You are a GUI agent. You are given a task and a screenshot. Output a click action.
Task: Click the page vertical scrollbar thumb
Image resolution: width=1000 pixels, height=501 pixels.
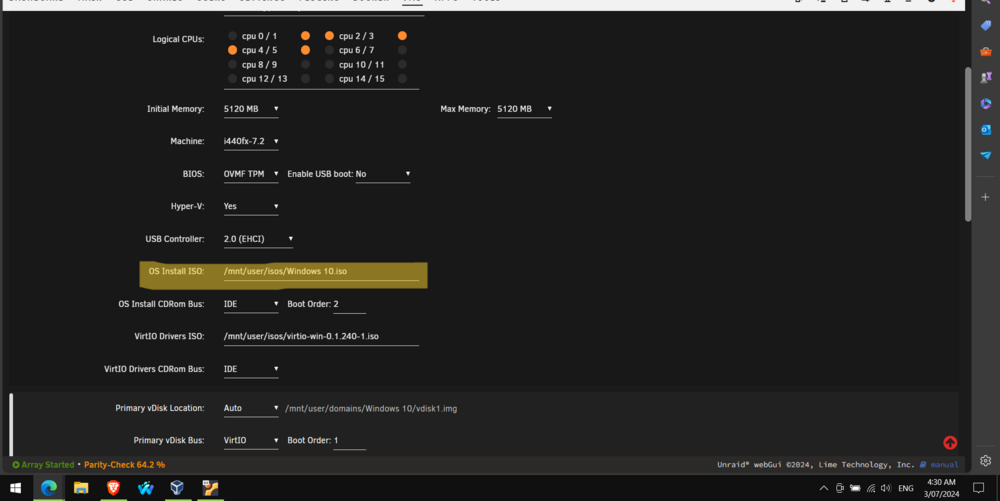968,144
